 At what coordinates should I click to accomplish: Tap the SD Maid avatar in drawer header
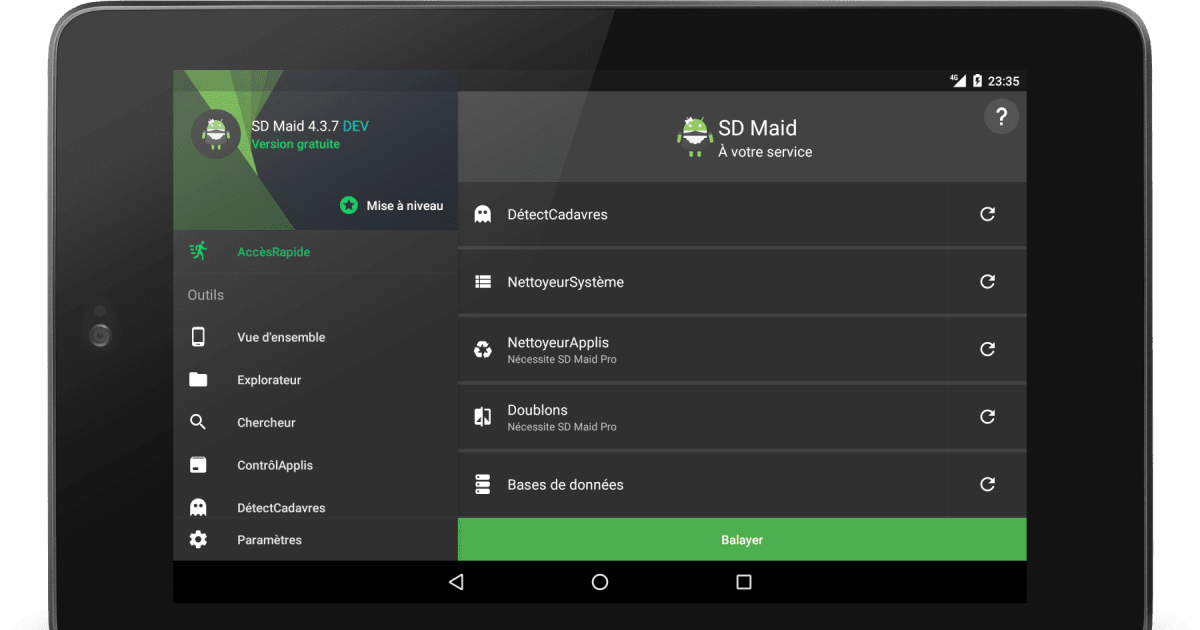pos(215,134)
